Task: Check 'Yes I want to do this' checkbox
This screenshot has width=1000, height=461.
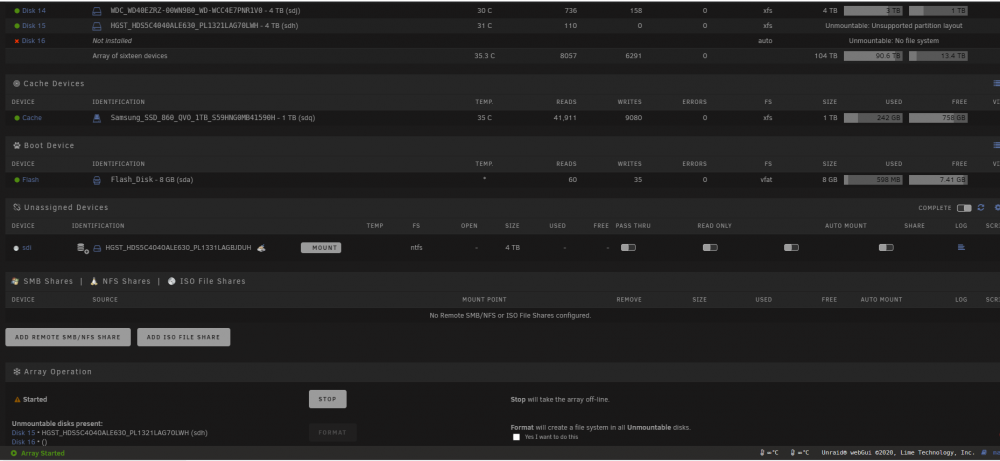Action: [516, 437]
